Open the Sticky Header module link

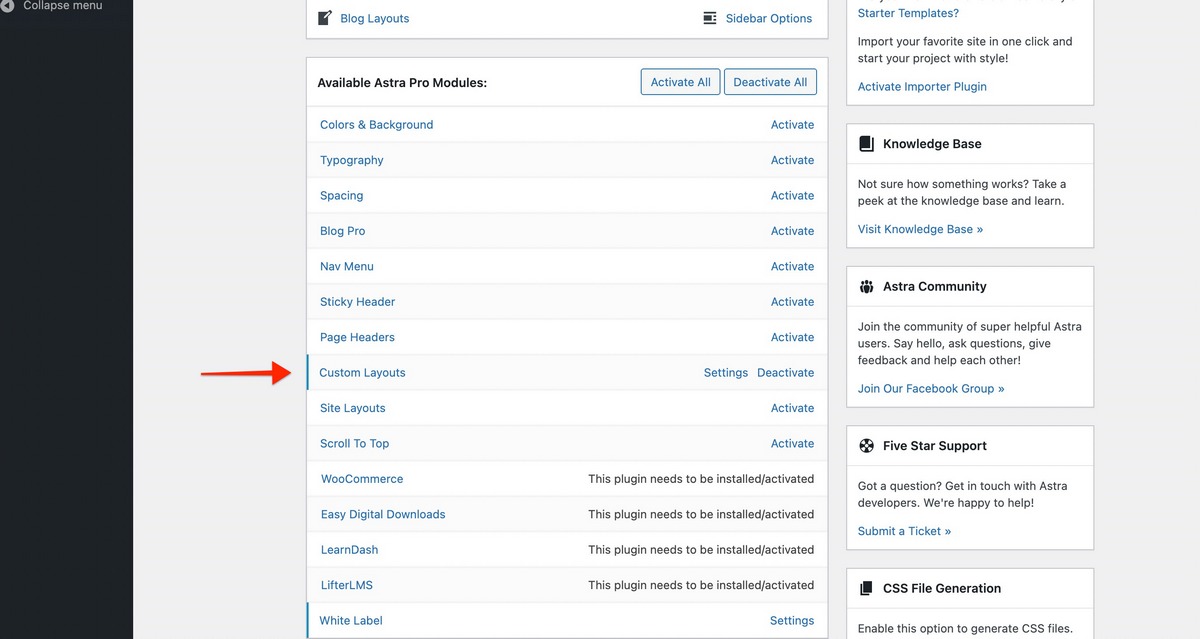point(357,302)
